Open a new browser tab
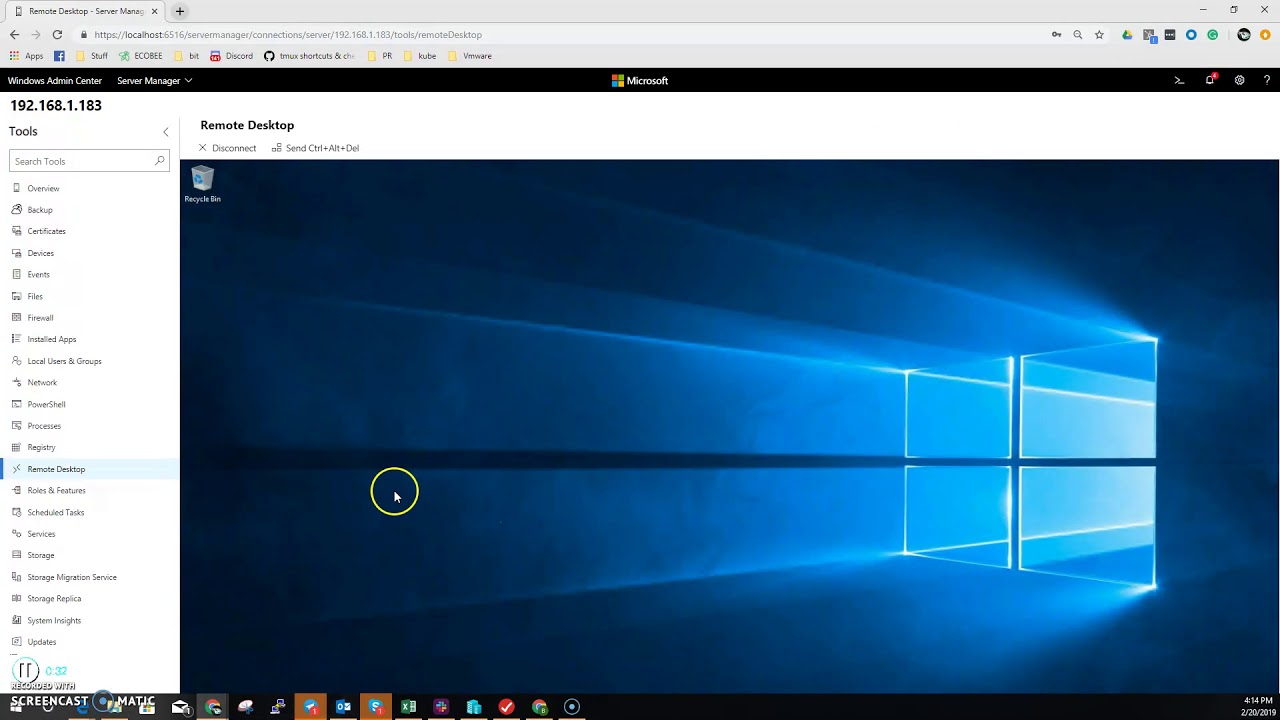 (179, 11)
